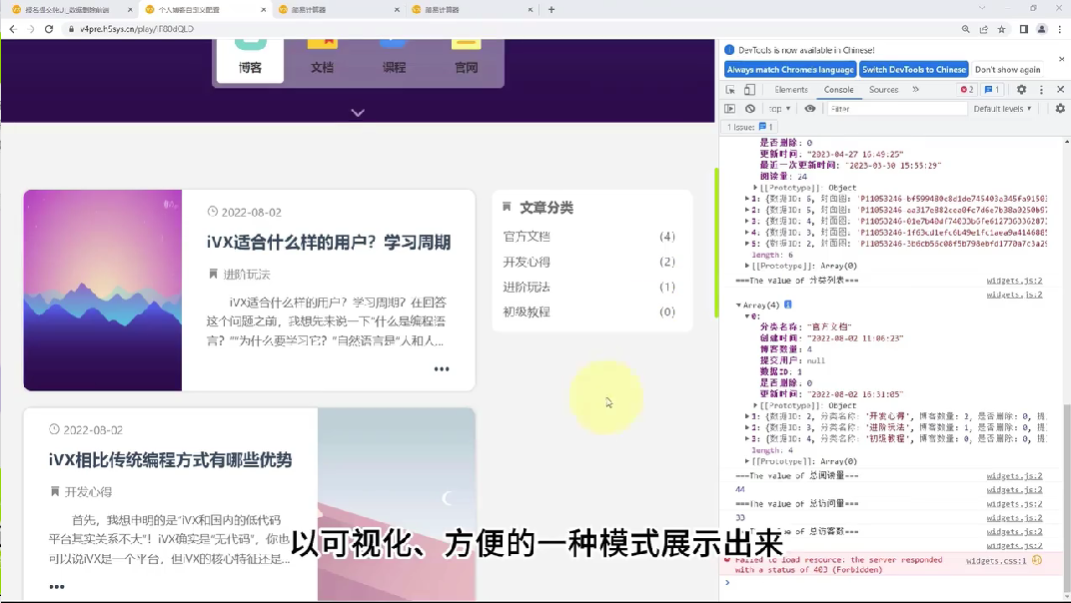This screenshot has width=1071, height=603.
Task: Open the browser zoom magnifier icon
Action: [x=966, y=29]
